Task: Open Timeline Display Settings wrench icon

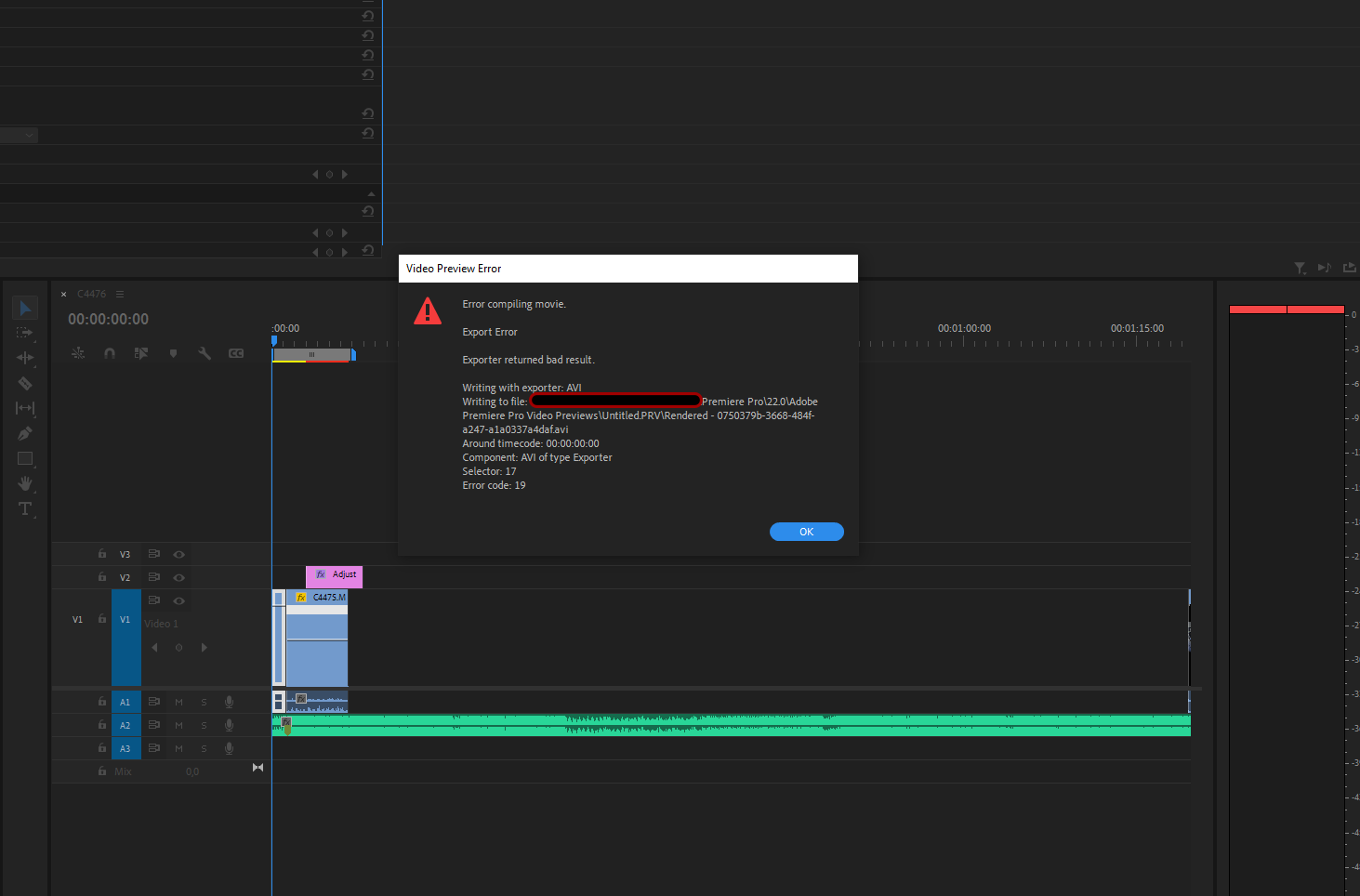Action: 205,353
